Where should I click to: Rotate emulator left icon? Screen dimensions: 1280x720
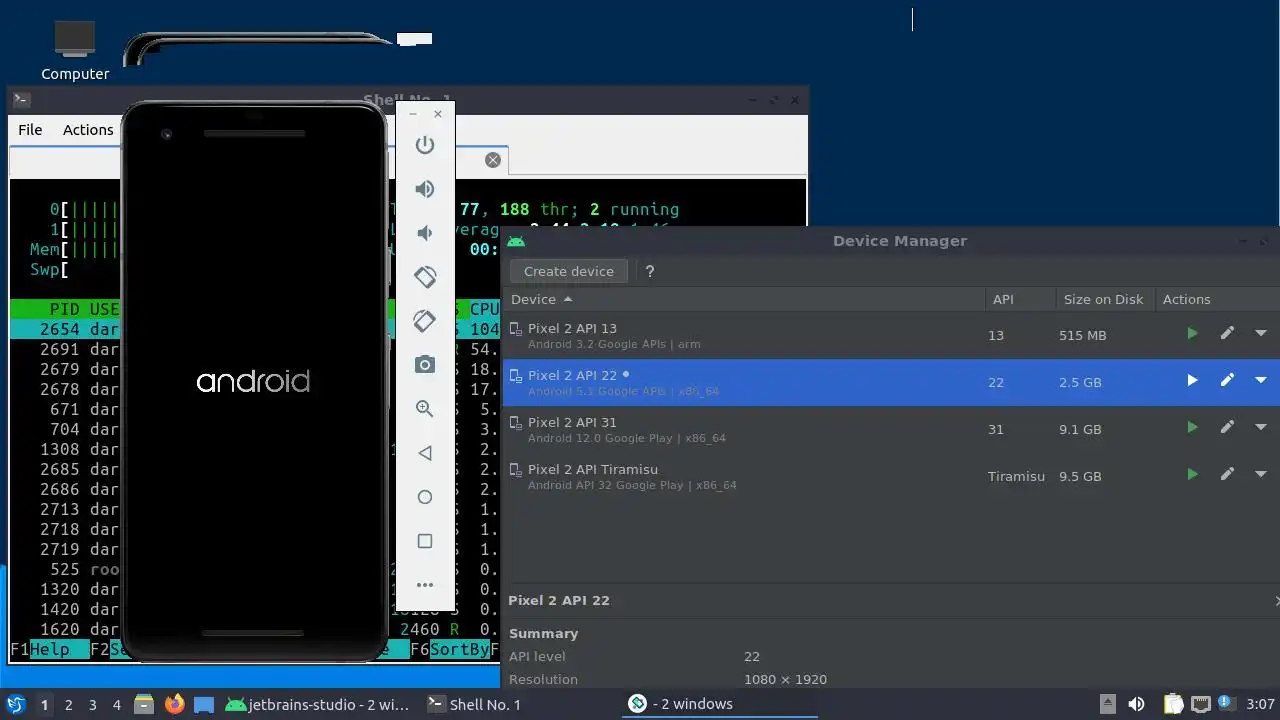425,277
